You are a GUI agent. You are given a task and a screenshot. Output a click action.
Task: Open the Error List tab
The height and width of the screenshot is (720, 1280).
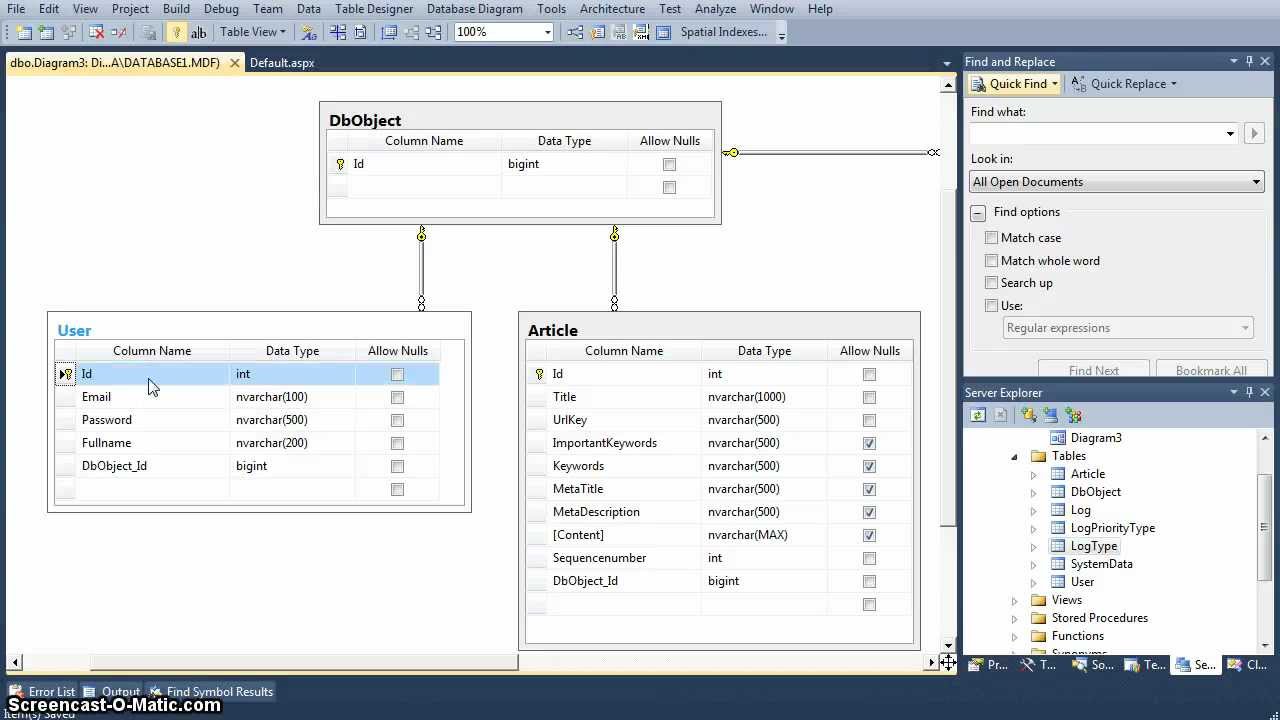pyautogui.click(x=42, y=691)
